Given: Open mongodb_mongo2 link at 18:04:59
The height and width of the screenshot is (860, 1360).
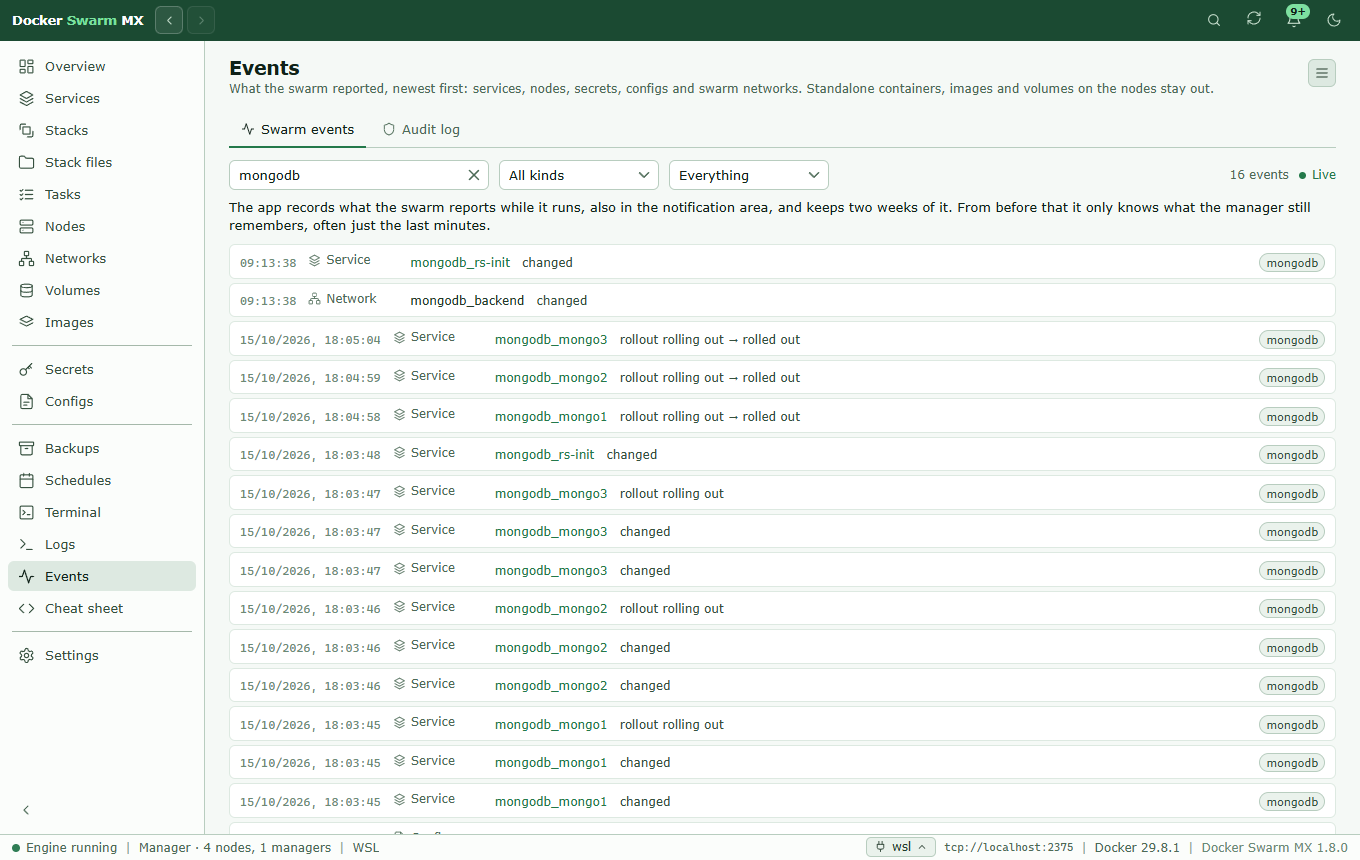Looking at the screenshot, I should click(x=551, y=377).
